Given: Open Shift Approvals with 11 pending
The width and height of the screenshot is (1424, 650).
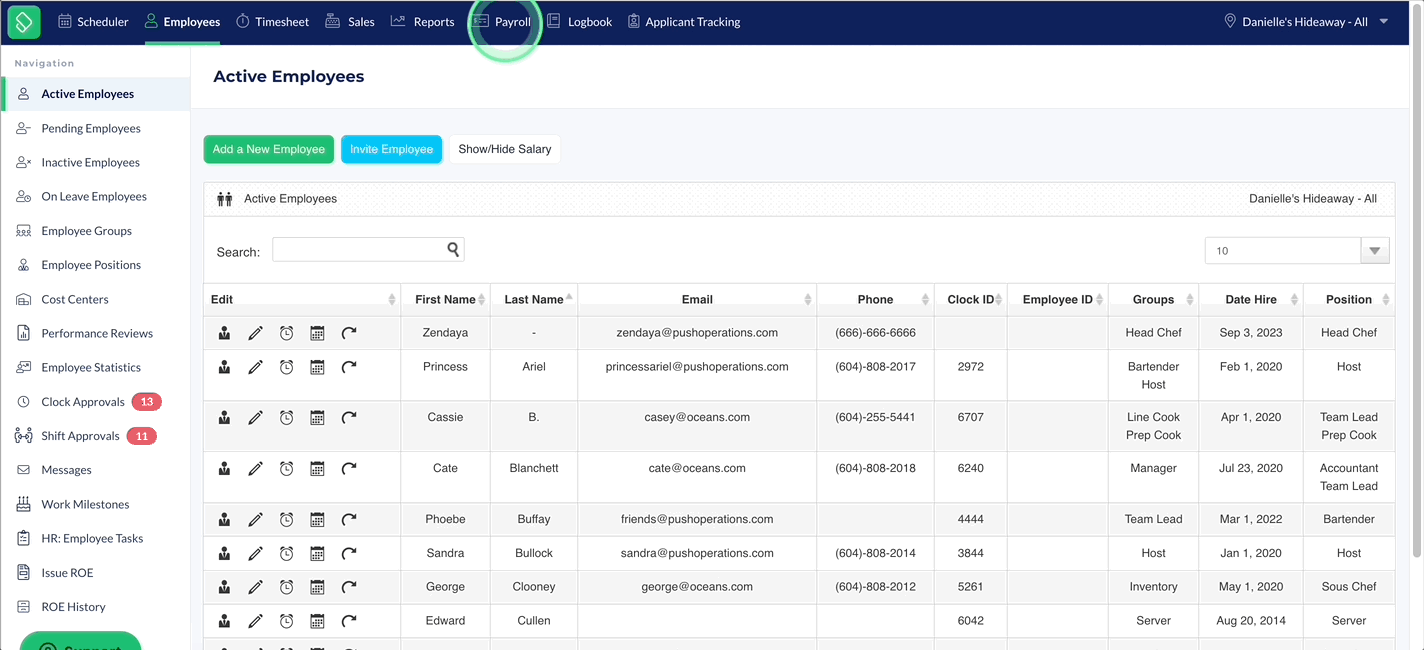Looking at the screenshot, I should (85, 436).
